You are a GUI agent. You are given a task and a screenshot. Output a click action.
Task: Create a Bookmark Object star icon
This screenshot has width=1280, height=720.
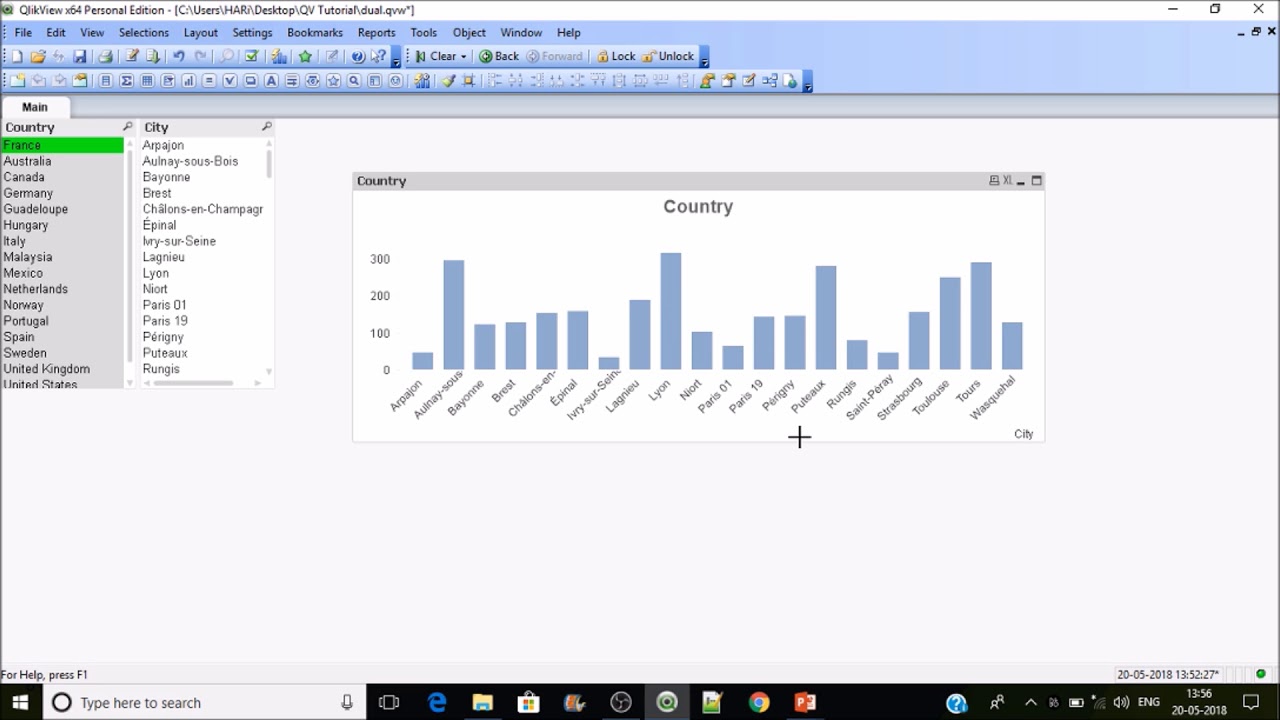pyautogui.click(x=333, y=81)
